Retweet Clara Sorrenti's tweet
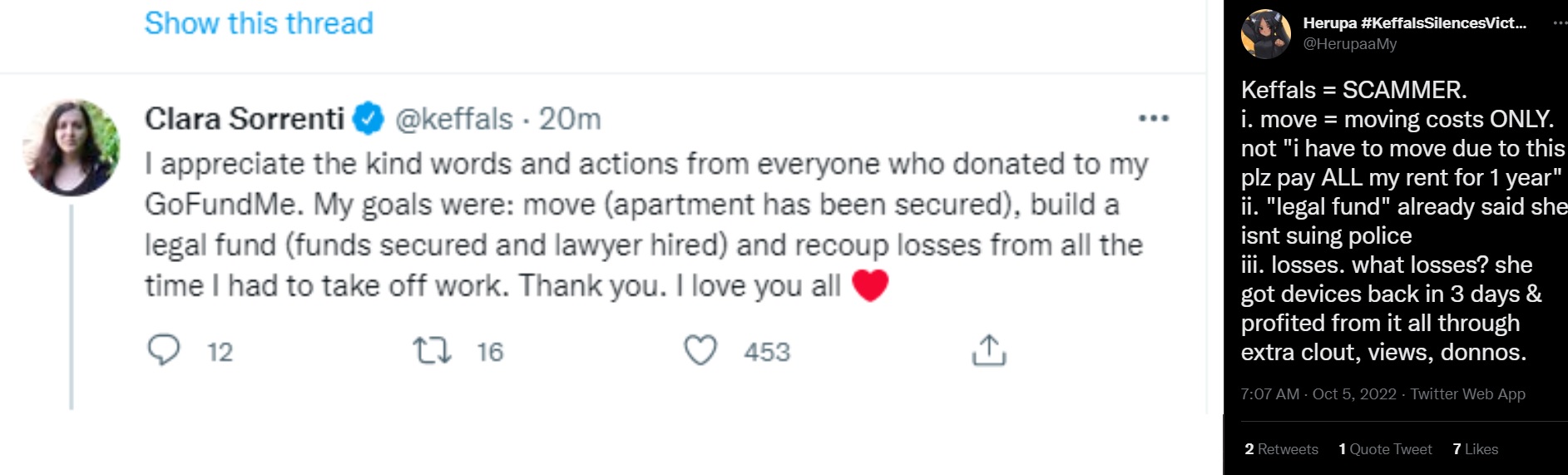Screen dimensions: 1568x475 coord(433,350)
